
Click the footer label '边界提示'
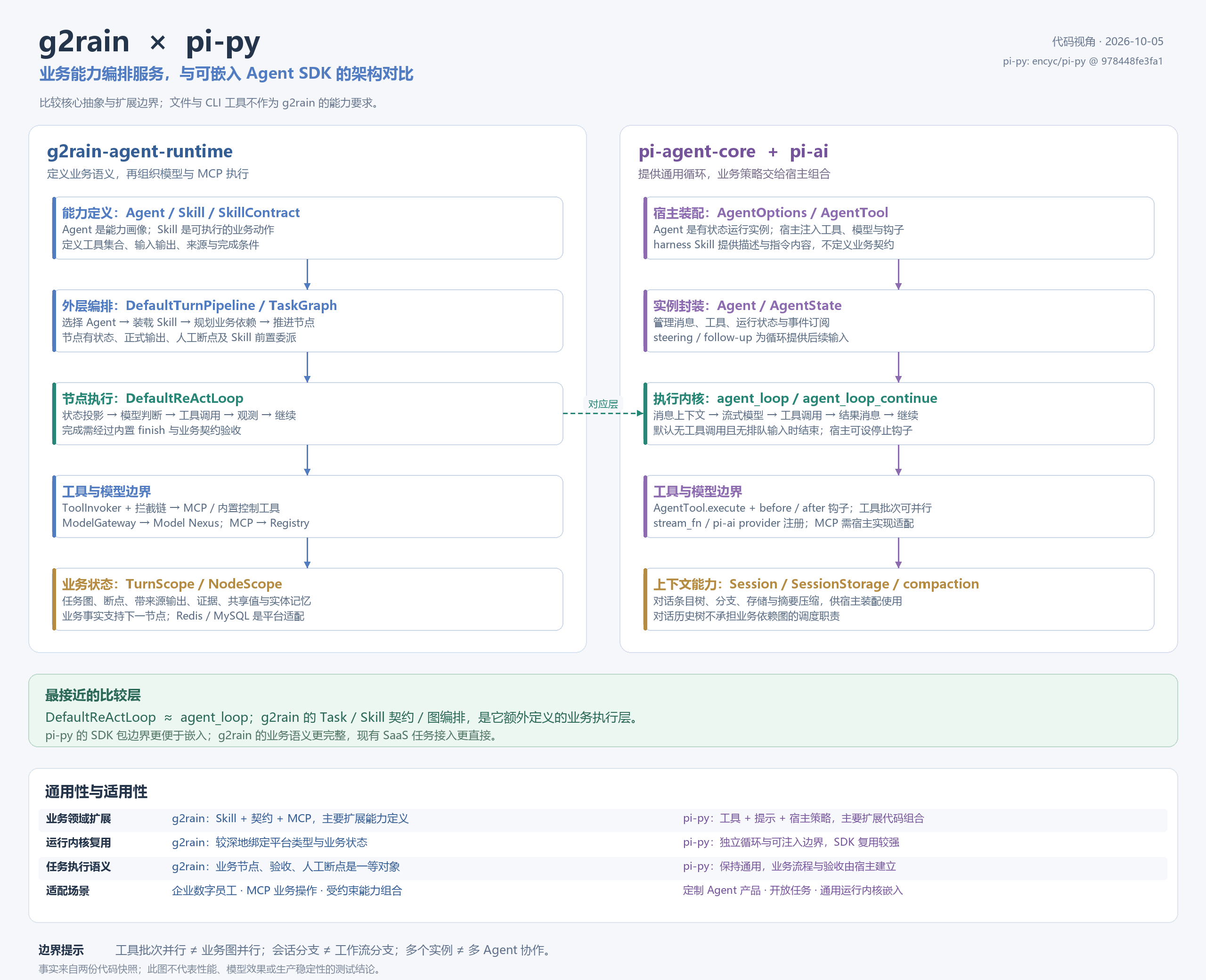[x=61, y=950]
